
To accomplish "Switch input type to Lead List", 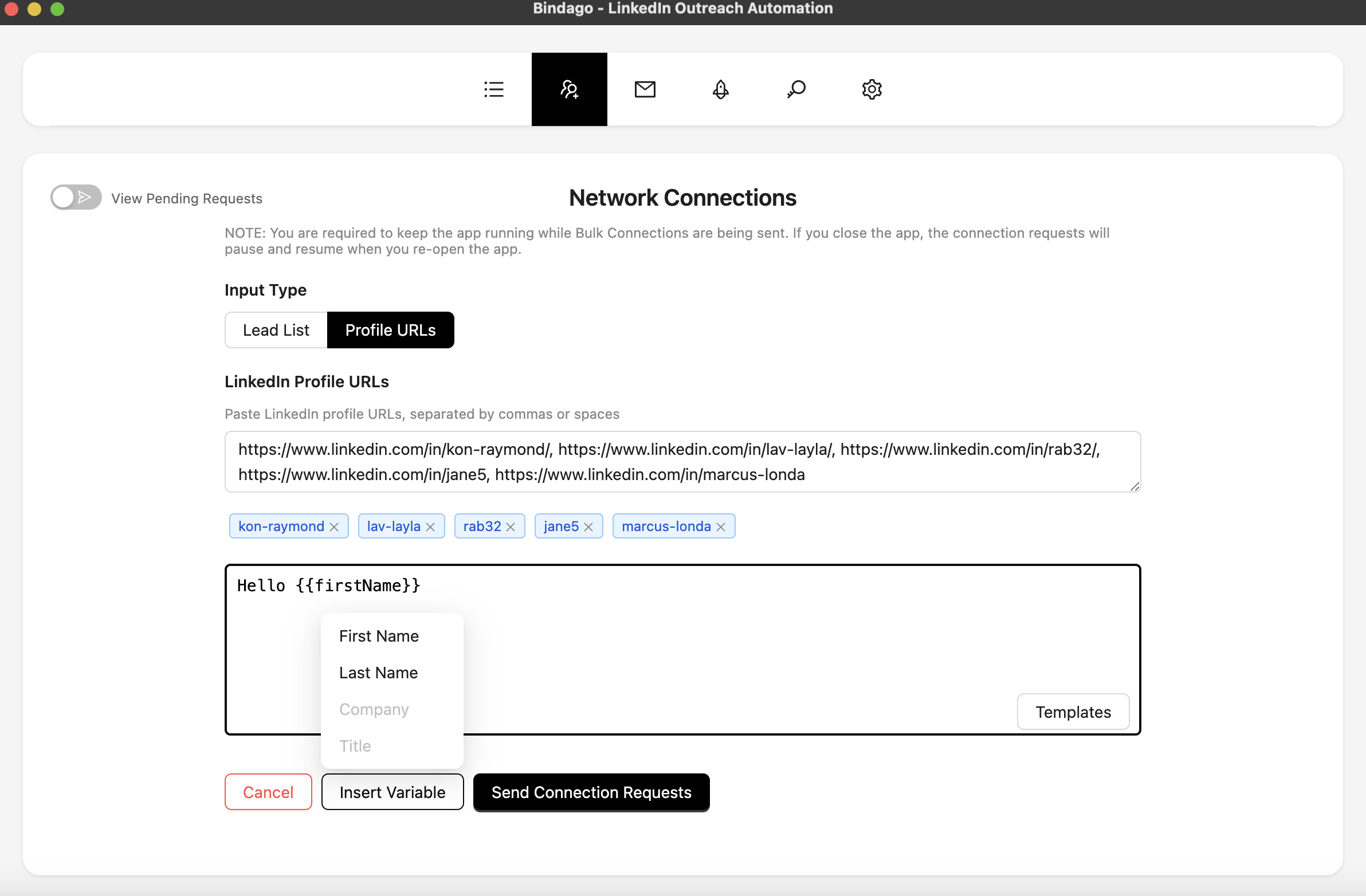I will tap(276, 330).
